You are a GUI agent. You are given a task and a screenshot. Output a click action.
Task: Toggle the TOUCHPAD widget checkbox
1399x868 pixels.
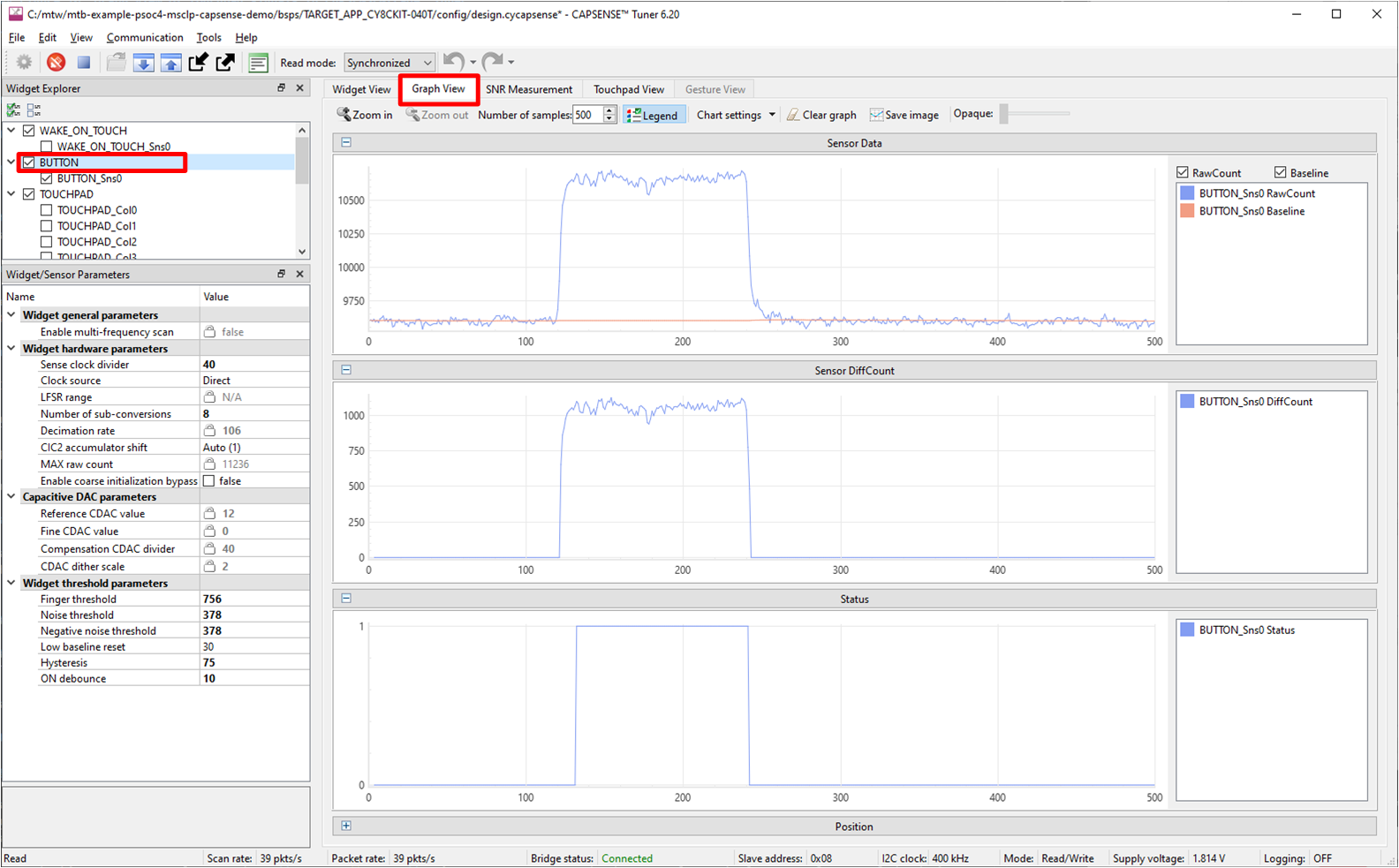(x=29, y=194)
